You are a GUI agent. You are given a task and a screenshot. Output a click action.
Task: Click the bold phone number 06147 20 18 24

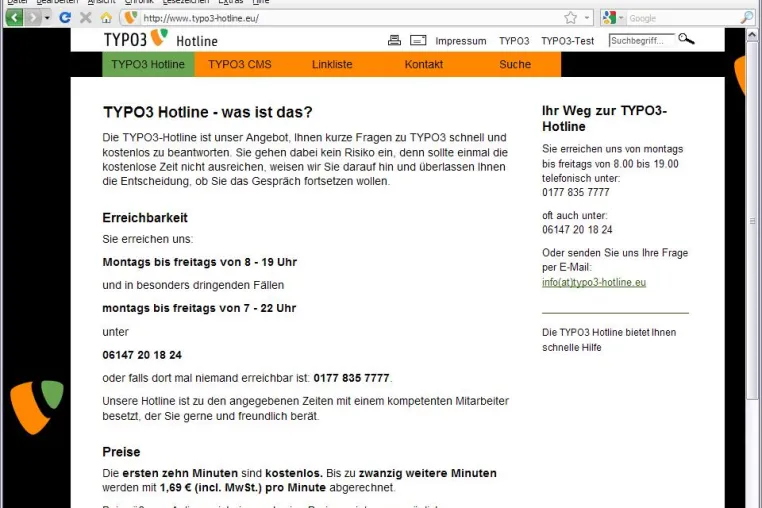(x=142, y=355)
